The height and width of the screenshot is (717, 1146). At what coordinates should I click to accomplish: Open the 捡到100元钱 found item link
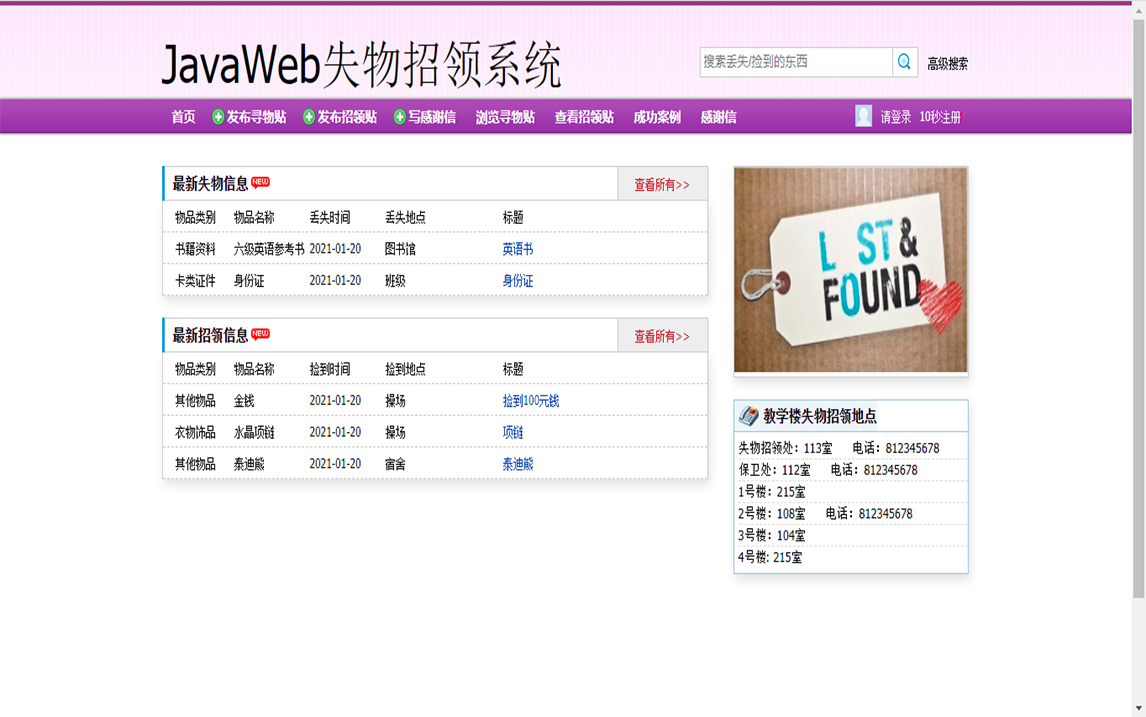click(x=531, y=401)
